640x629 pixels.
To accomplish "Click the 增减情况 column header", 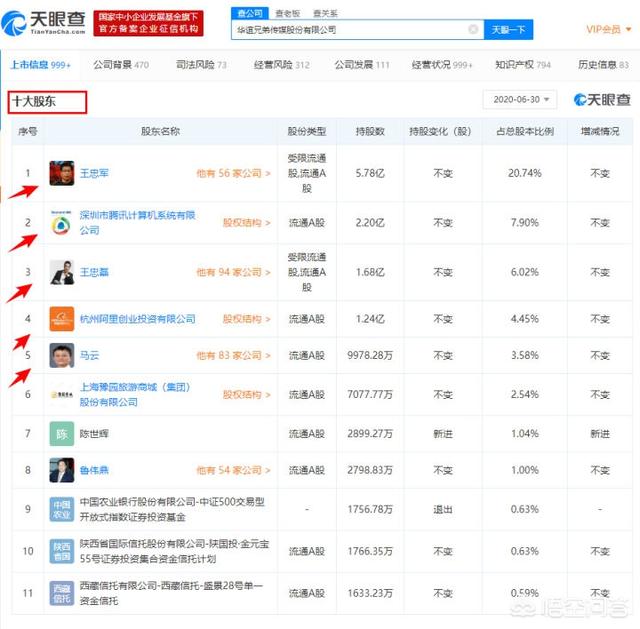I will [600, 131].
